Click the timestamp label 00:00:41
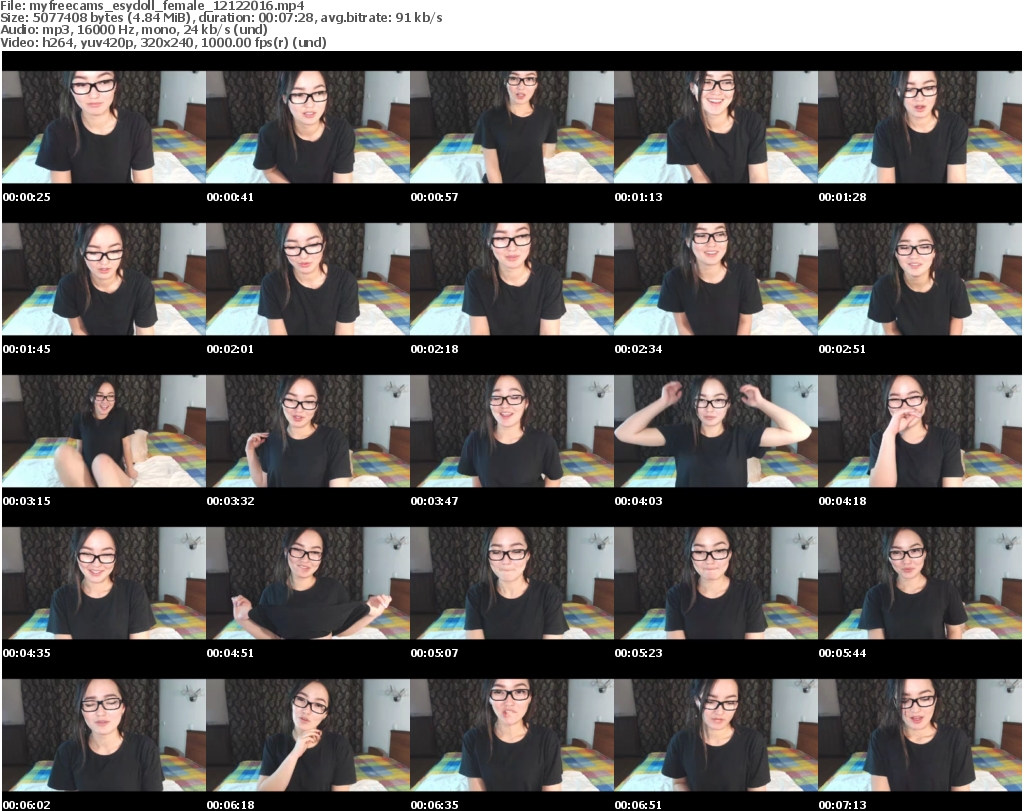1024x811 pixels. tap(231, 197)
